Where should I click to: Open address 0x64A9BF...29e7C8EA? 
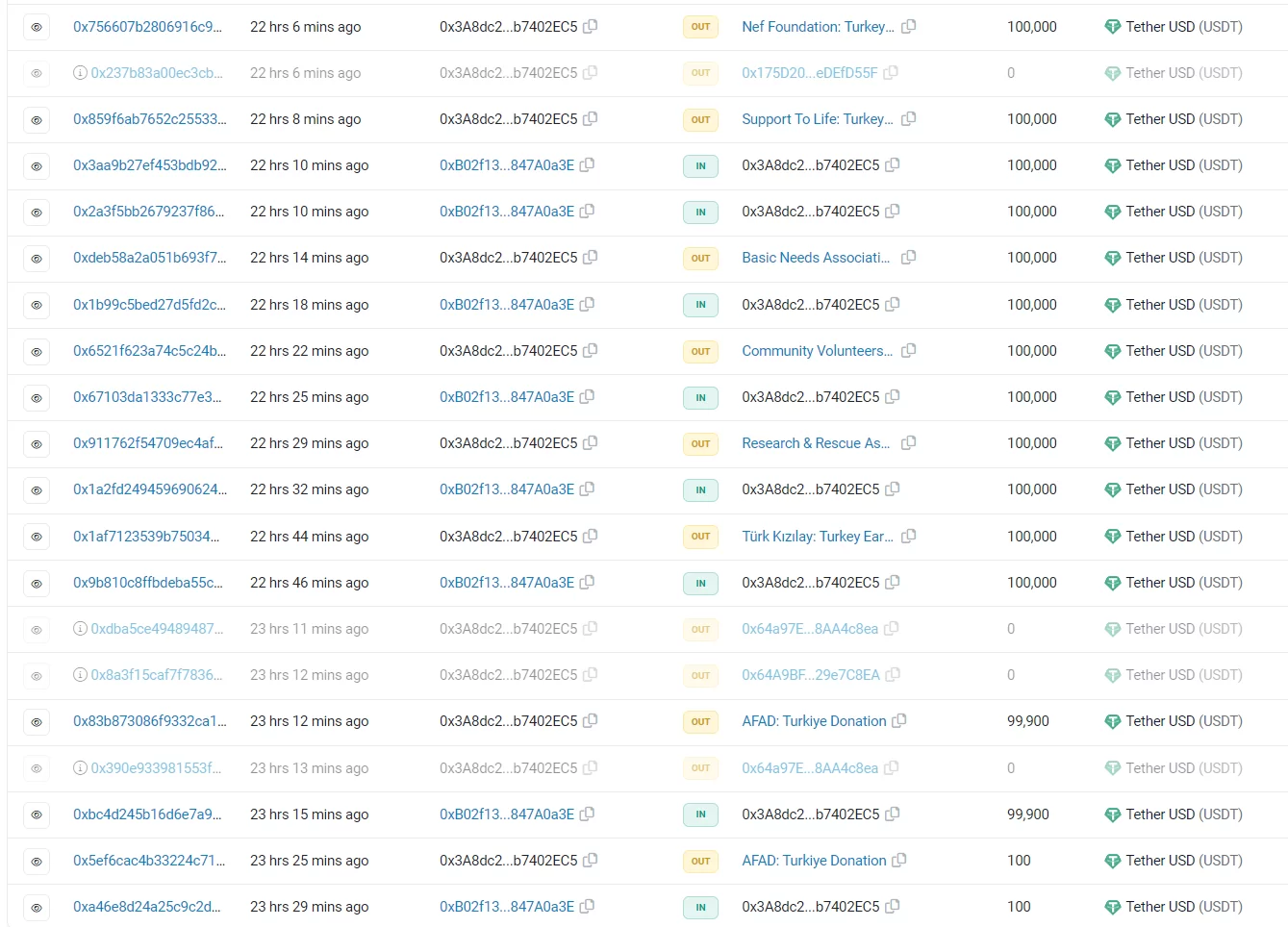pos(810,675)
